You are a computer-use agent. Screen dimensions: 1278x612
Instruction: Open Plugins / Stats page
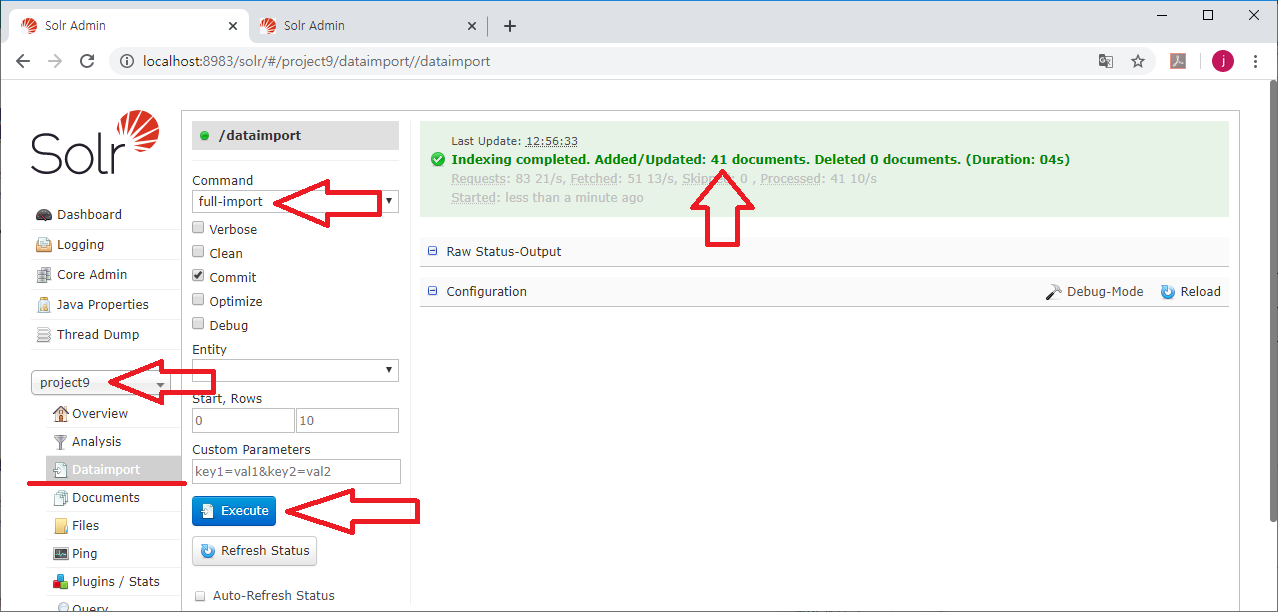point(116,581)
